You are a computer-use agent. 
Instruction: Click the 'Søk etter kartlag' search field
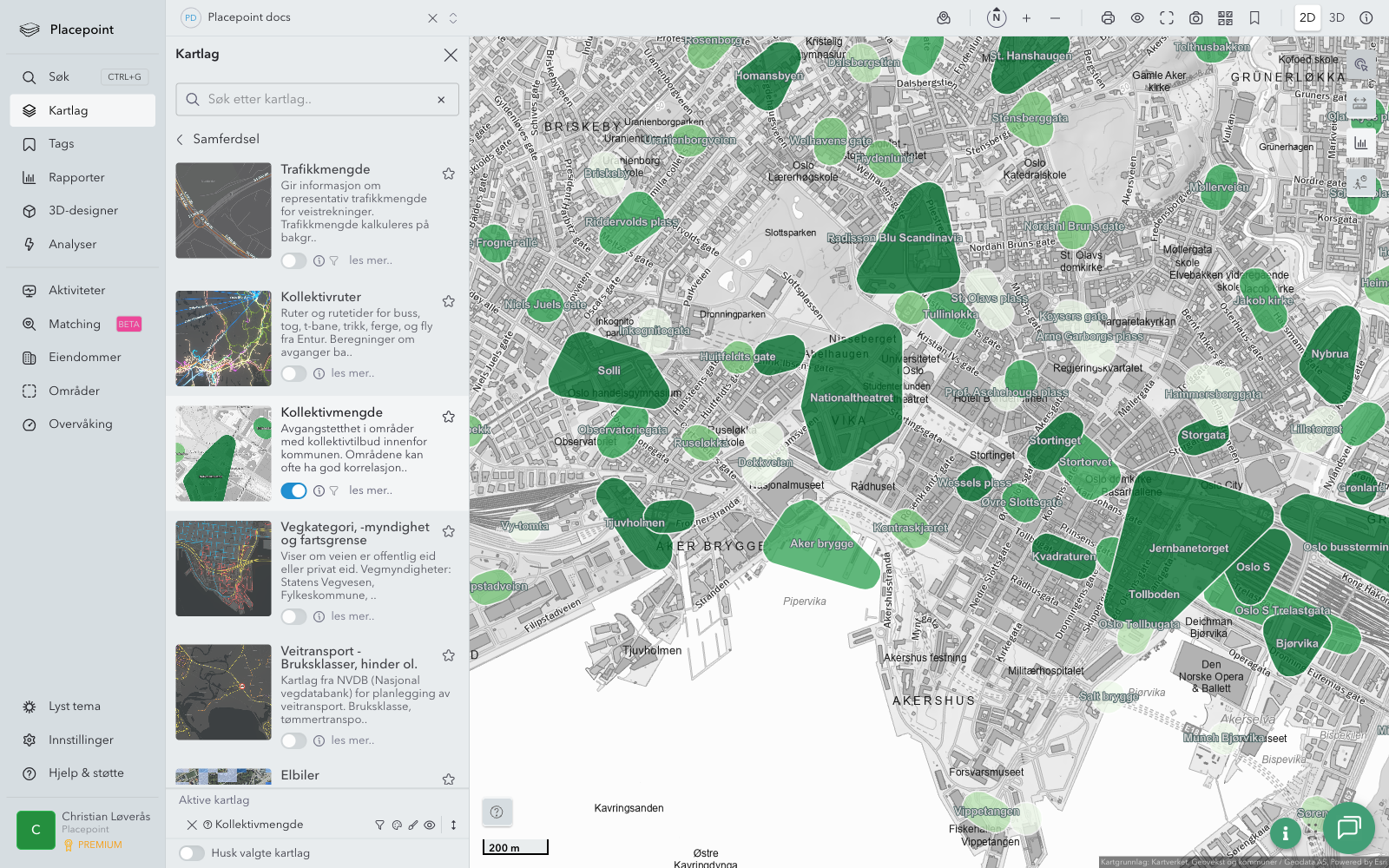tap(317, 100)
